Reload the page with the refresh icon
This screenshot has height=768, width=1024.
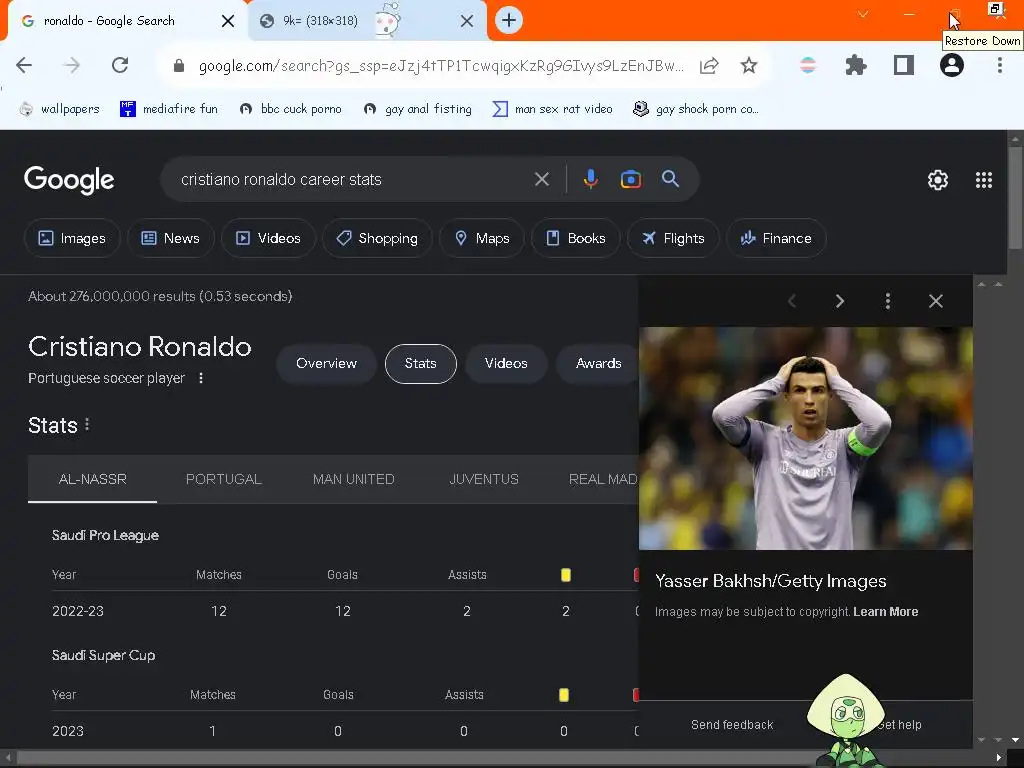pos(120,65)
